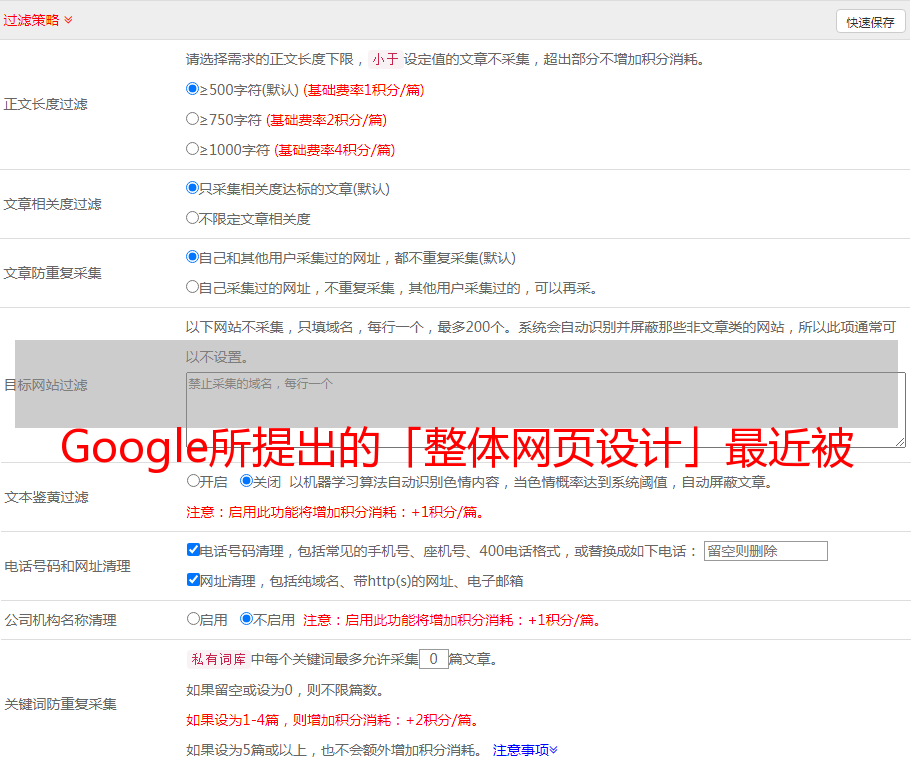912x768 pixels.
Task: Select 自己采集过的网址，不重复采集 radio option
Action: pos(193,287)
